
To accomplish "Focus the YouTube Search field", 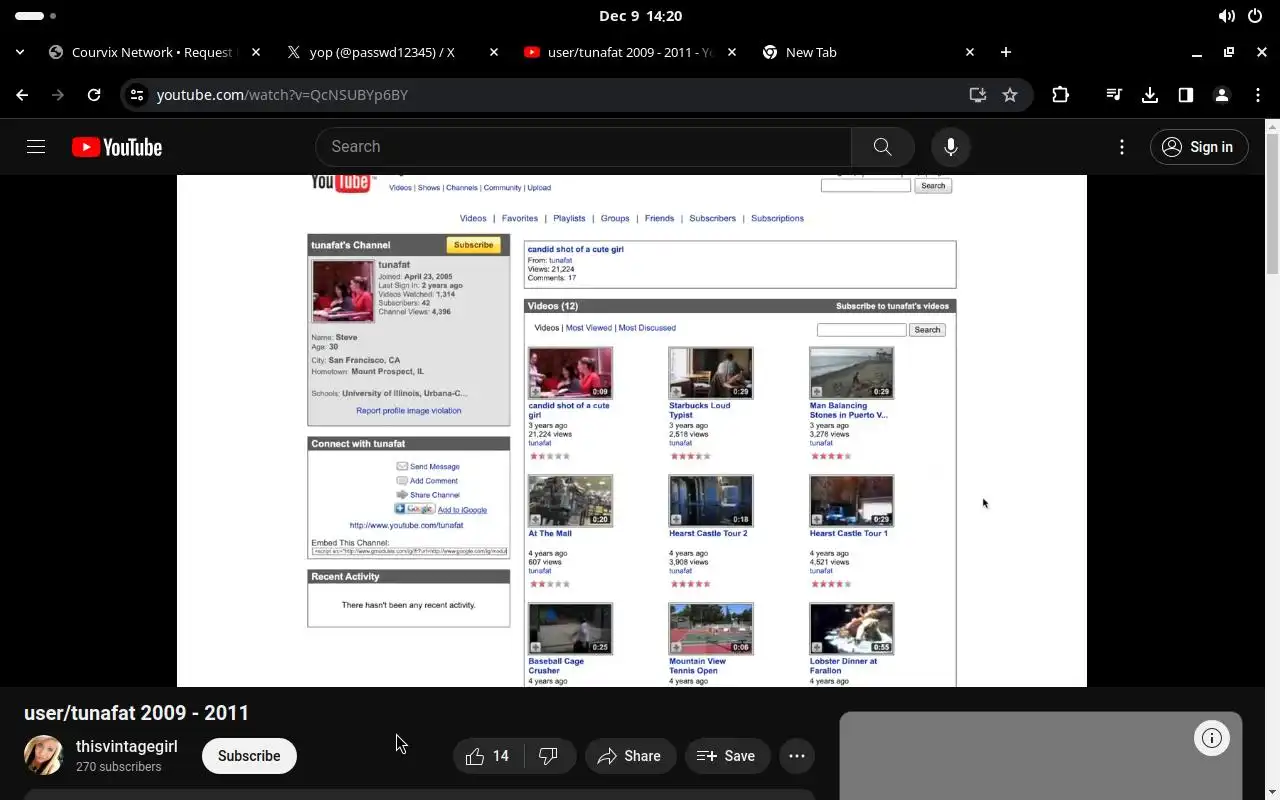I will tap(583, 147).
